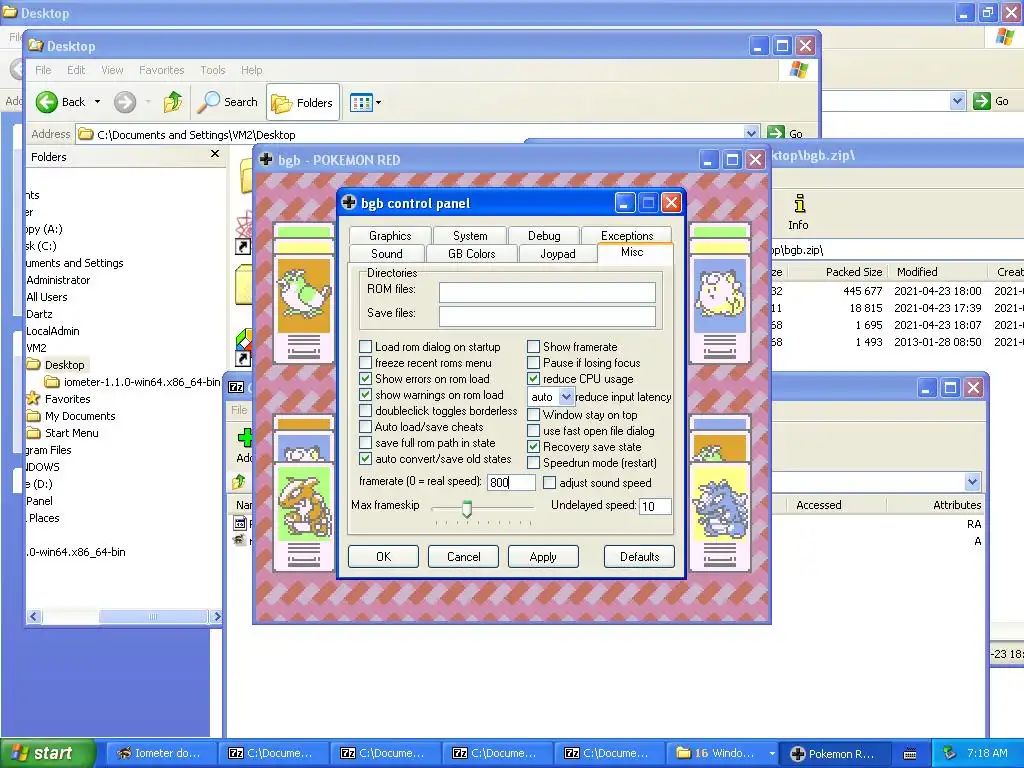Click the bgb control panel title icon

coord(349,203)
